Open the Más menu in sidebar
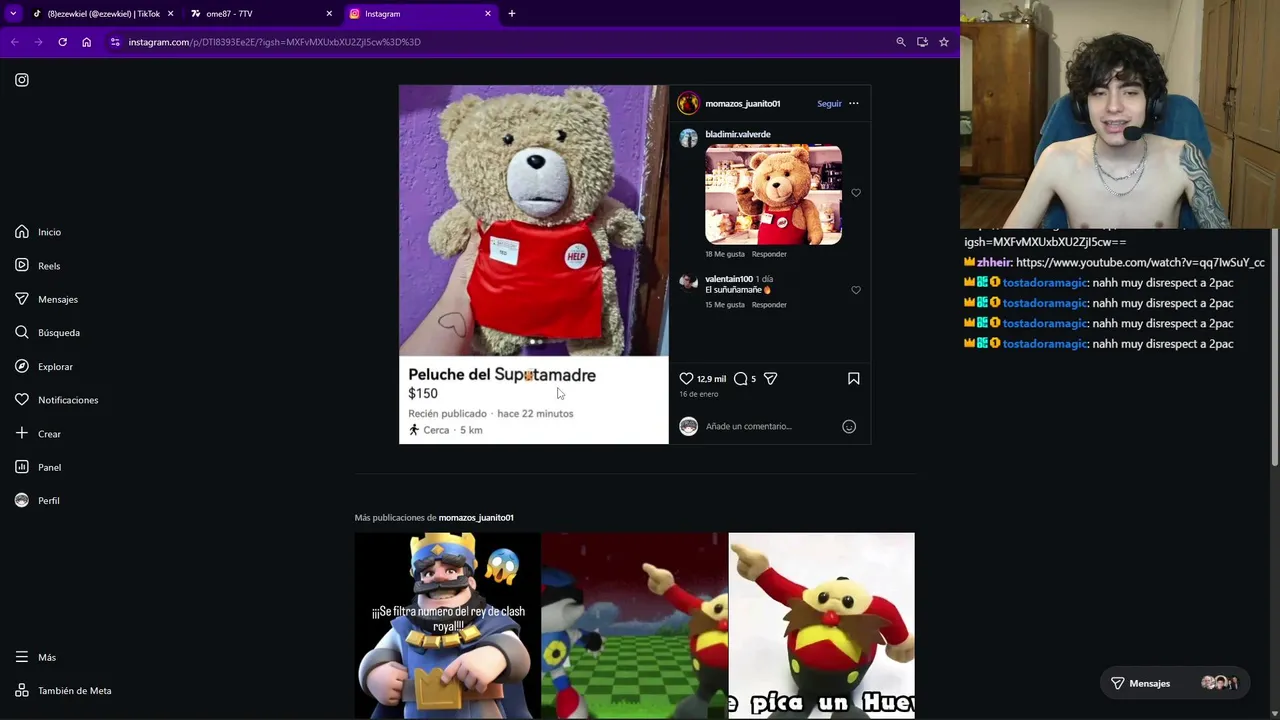The height and width of the screenshot is (720, 1280). 36,657
